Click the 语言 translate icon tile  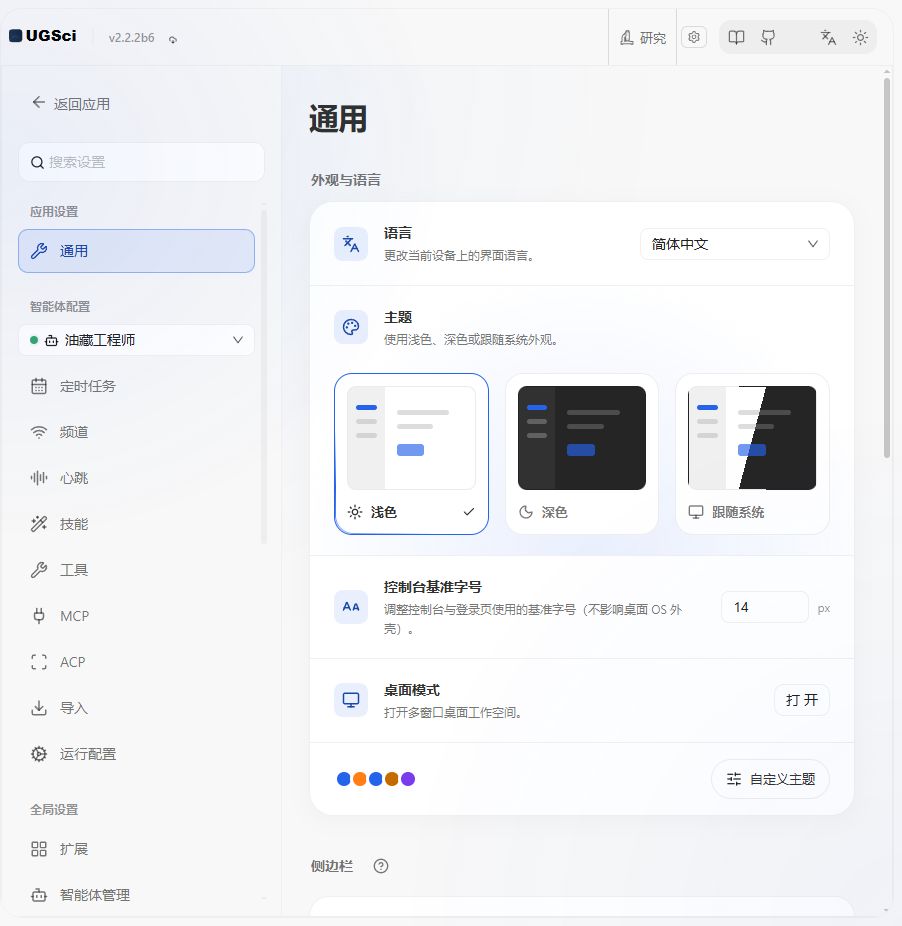351,244
